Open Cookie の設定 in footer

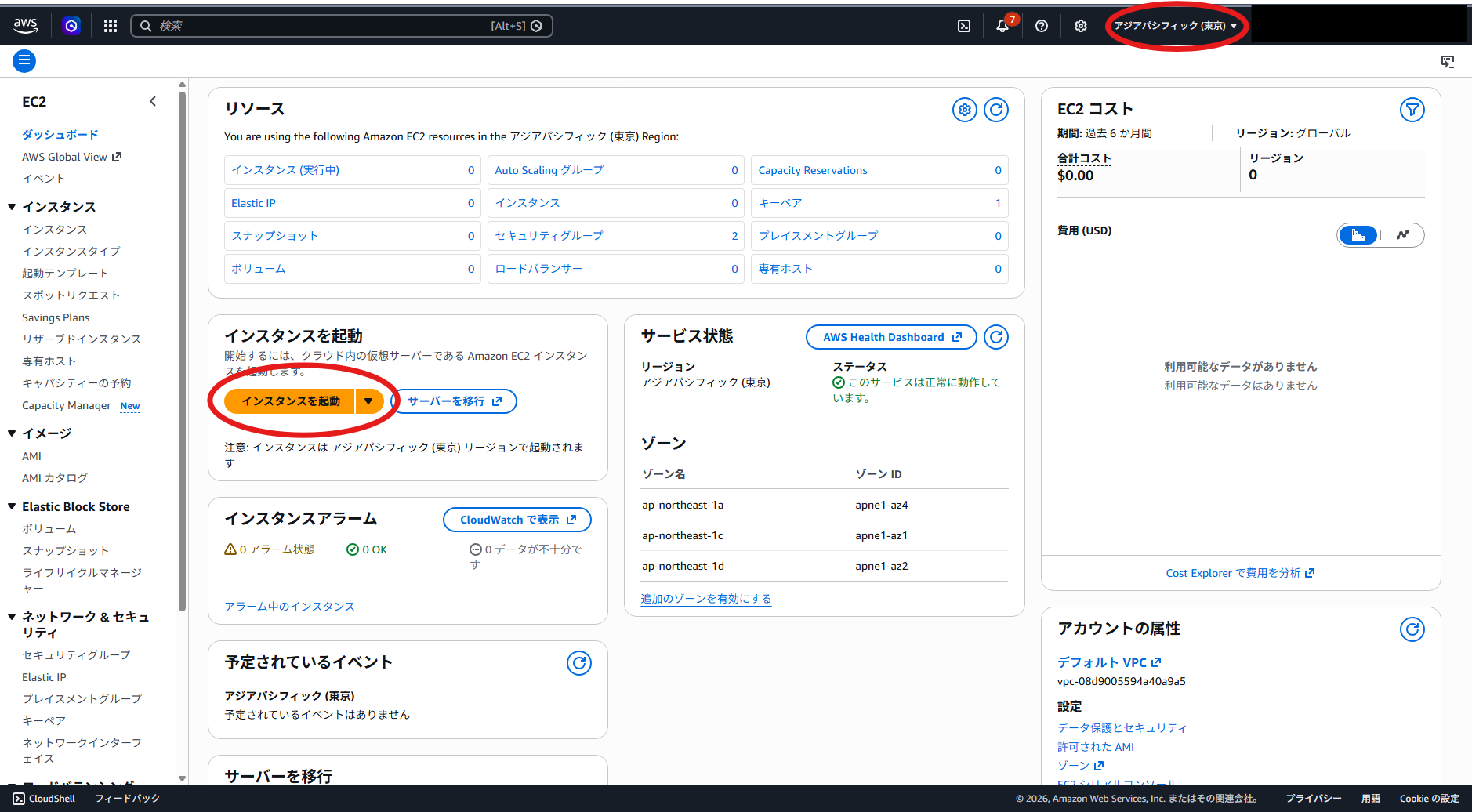point(1430,799)
